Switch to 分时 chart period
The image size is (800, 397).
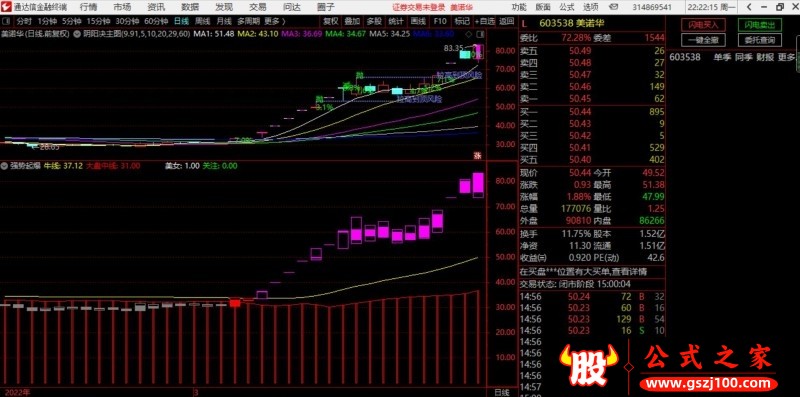point(24,21)
